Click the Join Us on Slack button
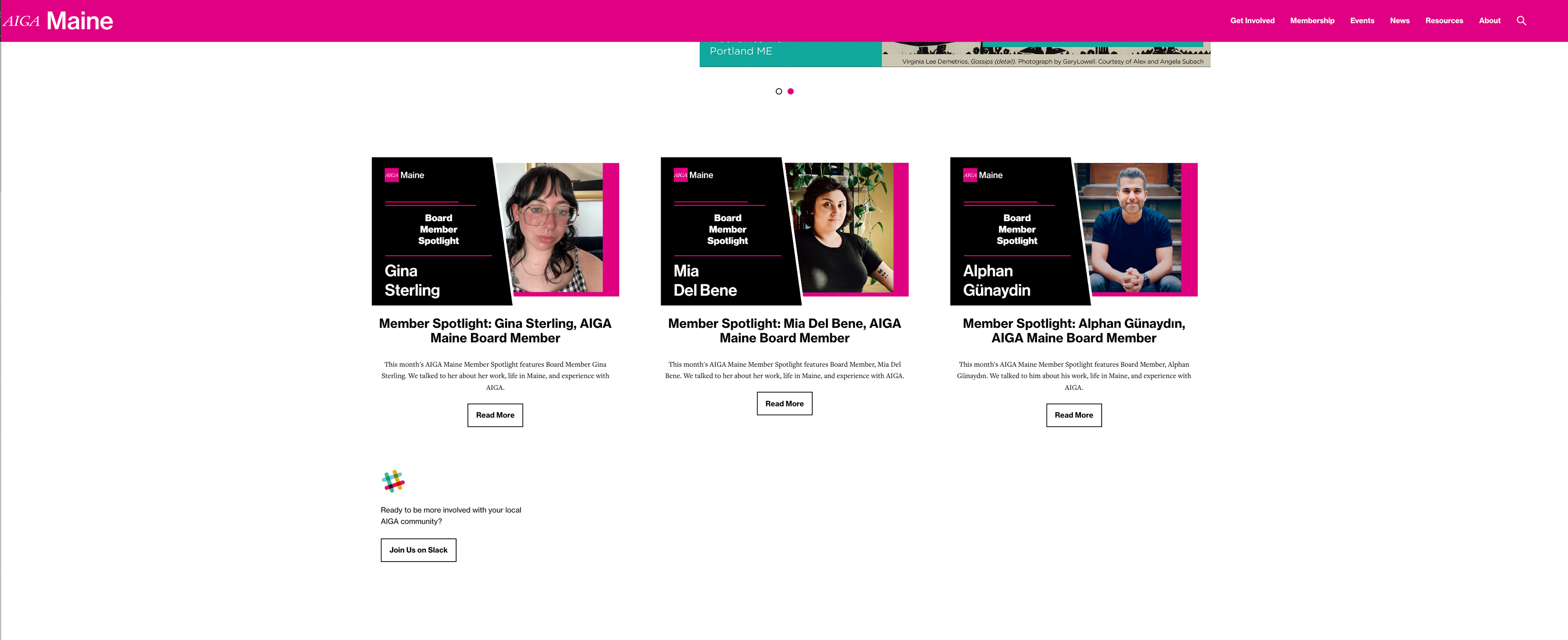 (418, 550)
